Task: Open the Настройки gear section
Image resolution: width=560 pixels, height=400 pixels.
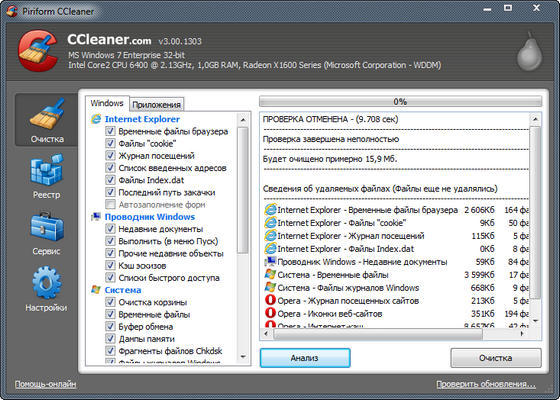Action: (46, 289)
